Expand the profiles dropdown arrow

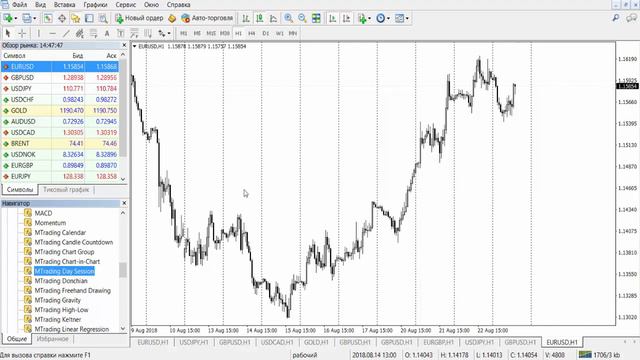(35, 18)
